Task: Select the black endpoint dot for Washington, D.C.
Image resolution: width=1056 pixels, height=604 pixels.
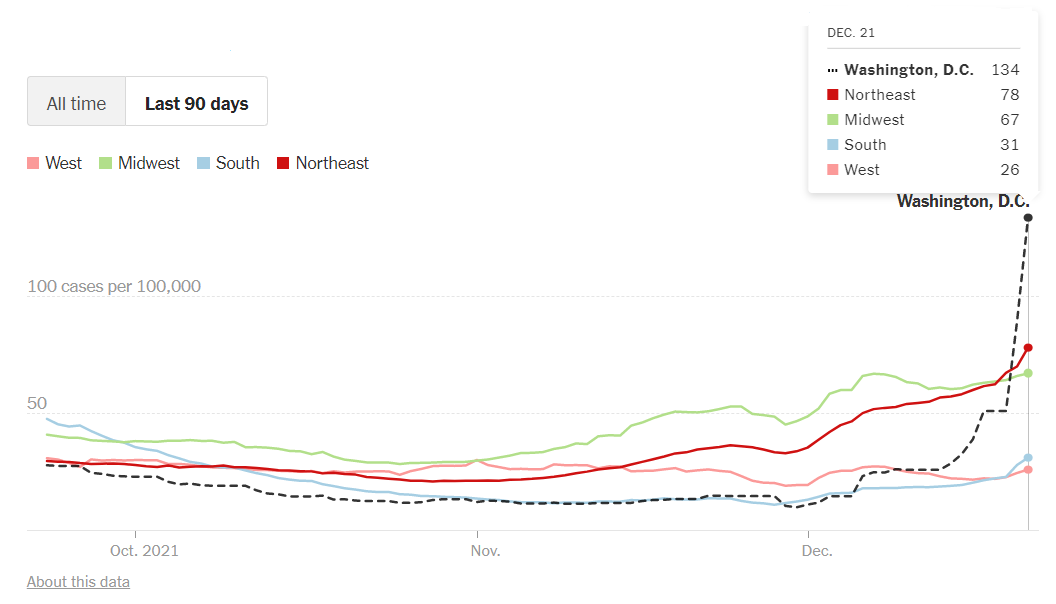Action: [x=1028, y=215]
